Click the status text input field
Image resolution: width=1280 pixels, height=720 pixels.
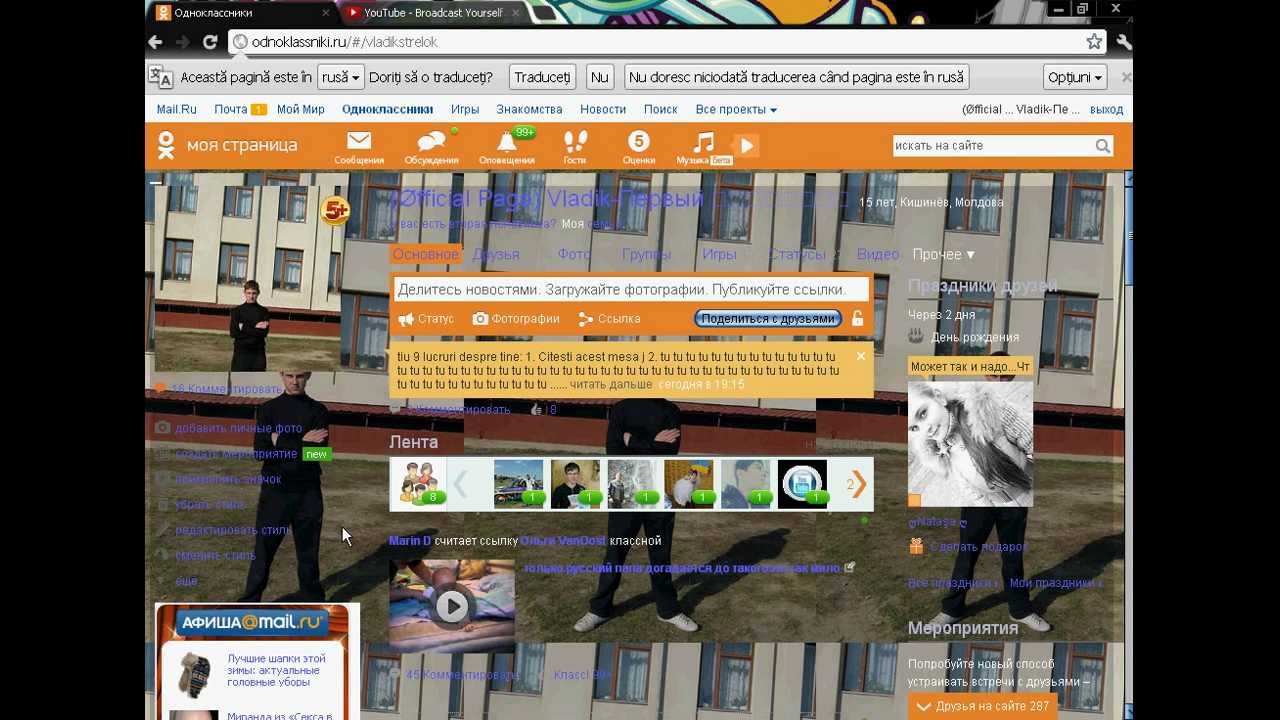tap(631, 289)
